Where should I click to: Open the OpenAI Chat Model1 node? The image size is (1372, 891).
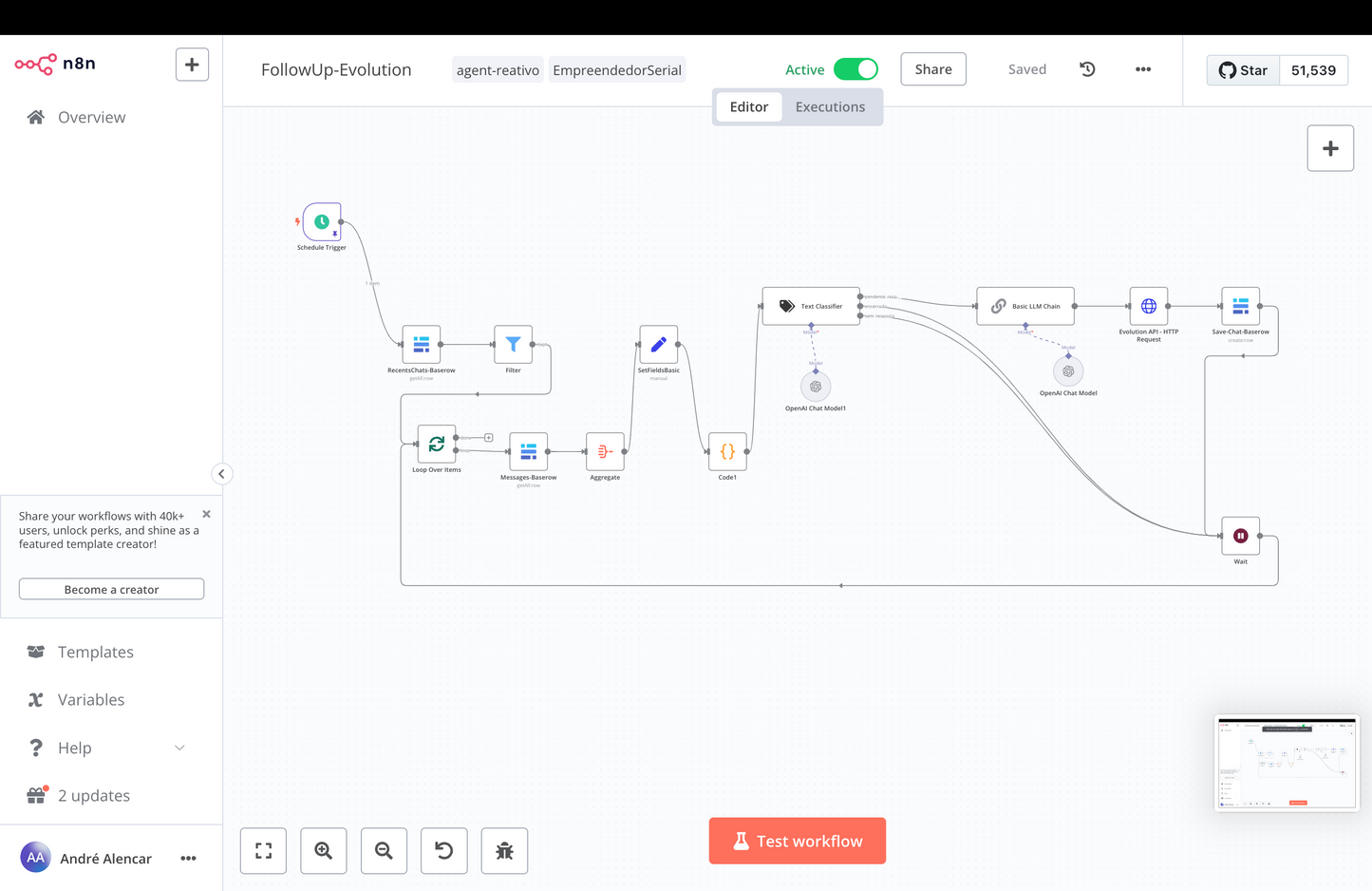pyautogui.click(x=815, y=386)
